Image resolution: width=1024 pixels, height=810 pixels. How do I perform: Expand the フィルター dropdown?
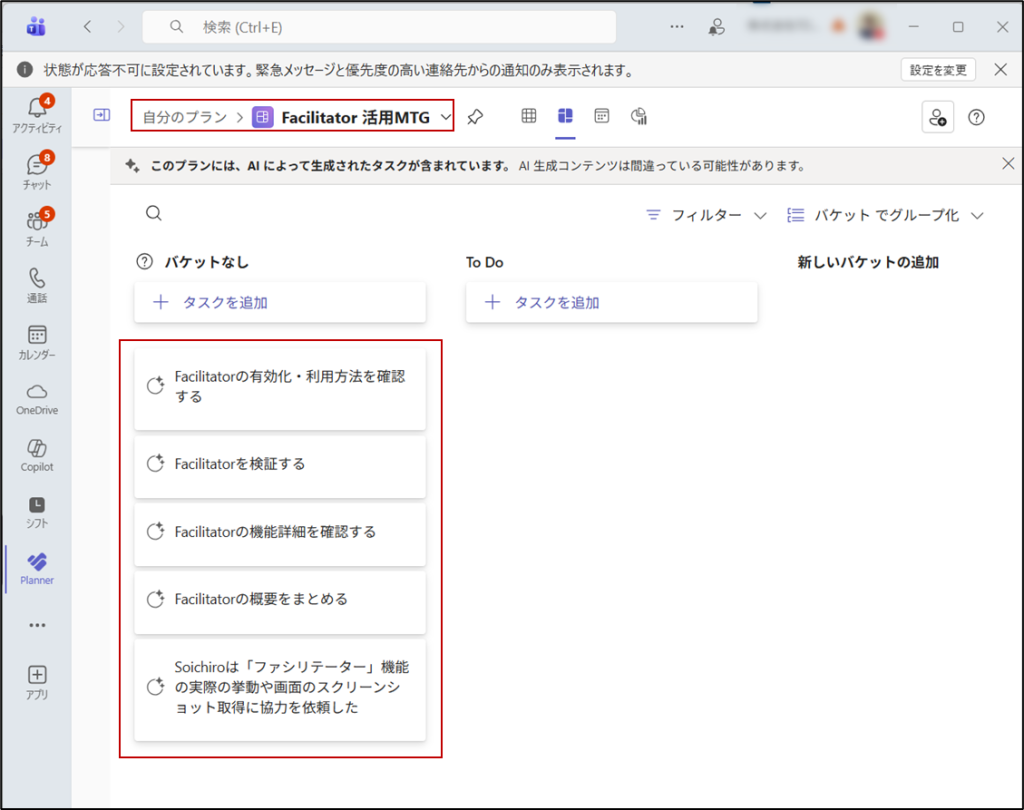(706, 215)
